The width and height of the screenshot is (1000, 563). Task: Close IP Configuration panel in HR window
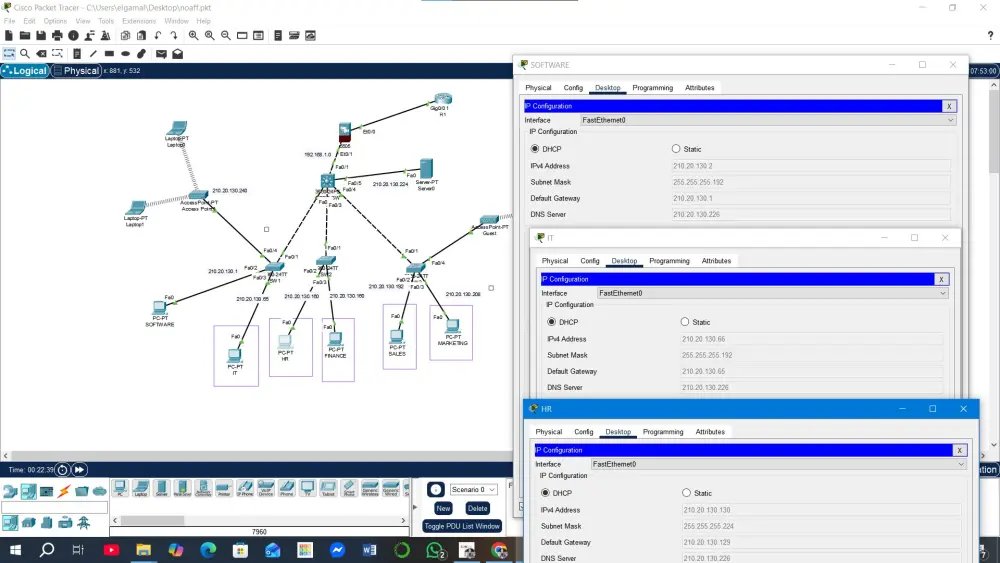tap(959, 450)
